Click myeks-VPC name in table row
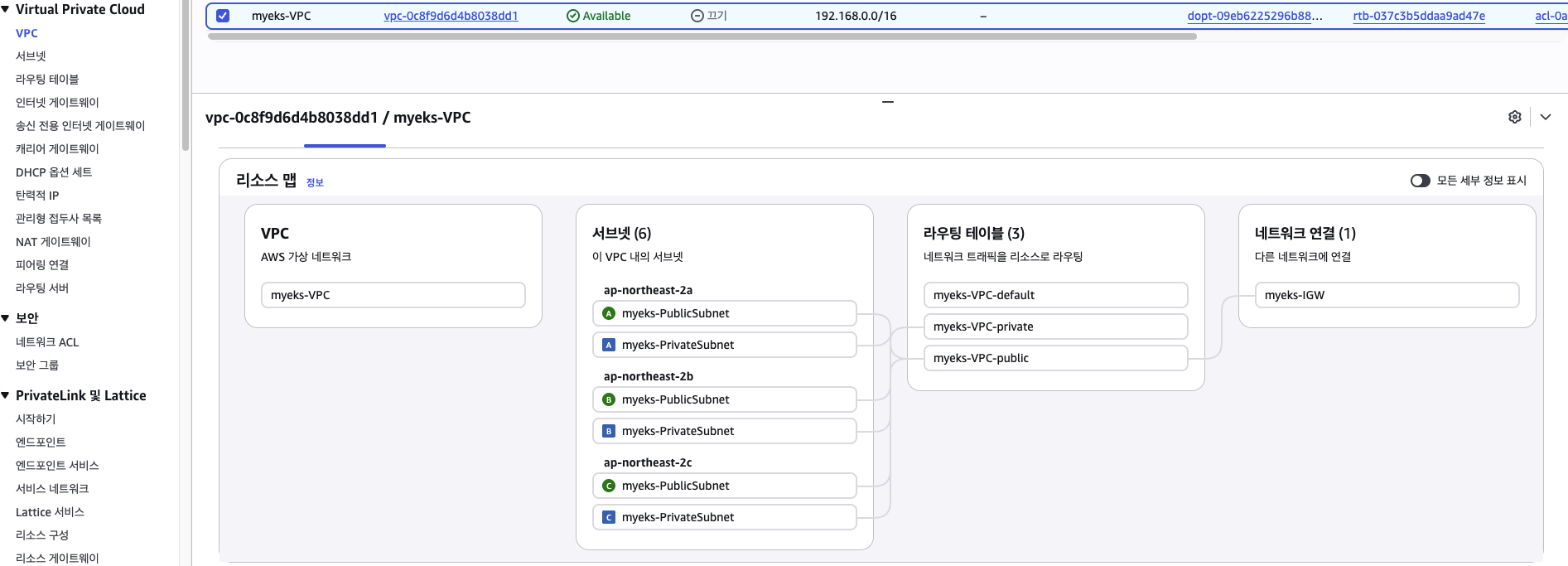1568x566 pixels. [282, 16]
